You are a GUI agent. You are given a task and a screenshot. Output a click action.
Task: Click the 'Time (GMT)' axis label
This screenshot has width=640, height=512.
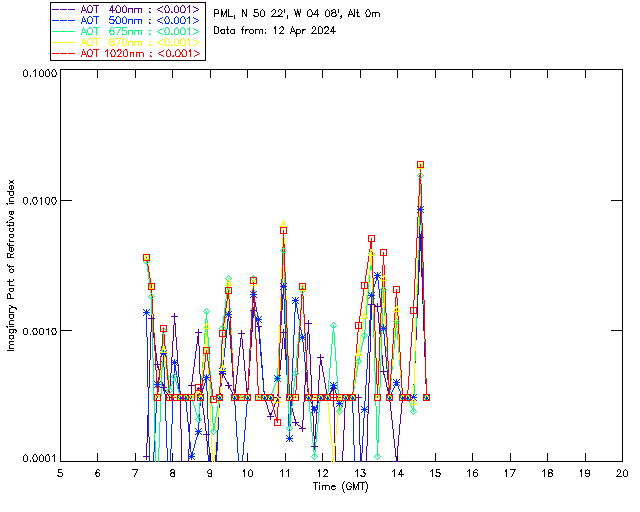pos(340,487)
